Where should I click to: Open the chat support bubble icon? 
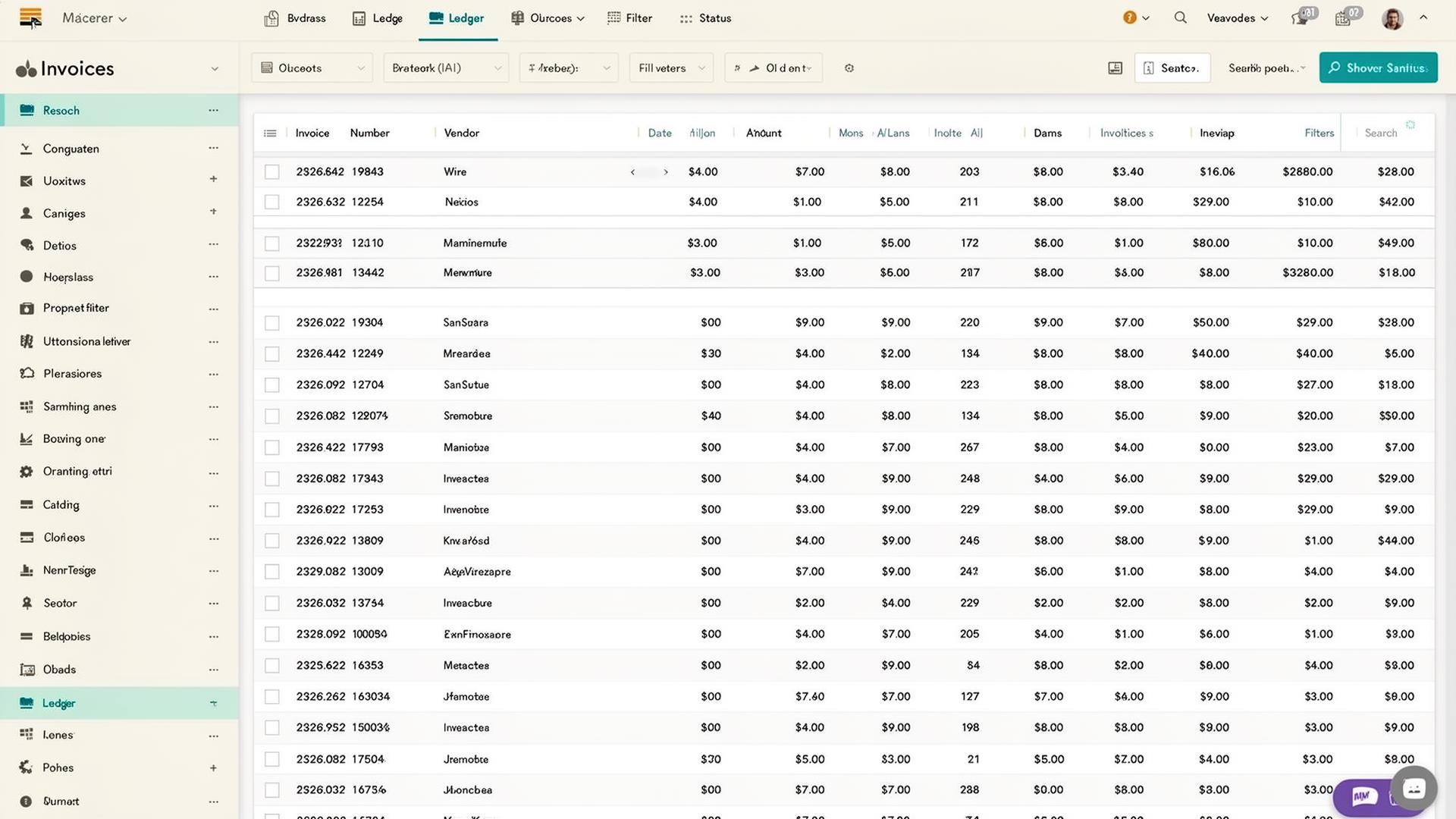pos(1414,789)
